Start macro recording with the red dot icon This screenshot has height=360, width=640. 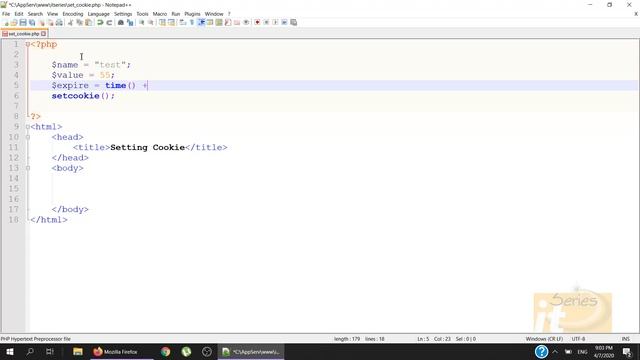pyautogui.click(x=257, y=22)
